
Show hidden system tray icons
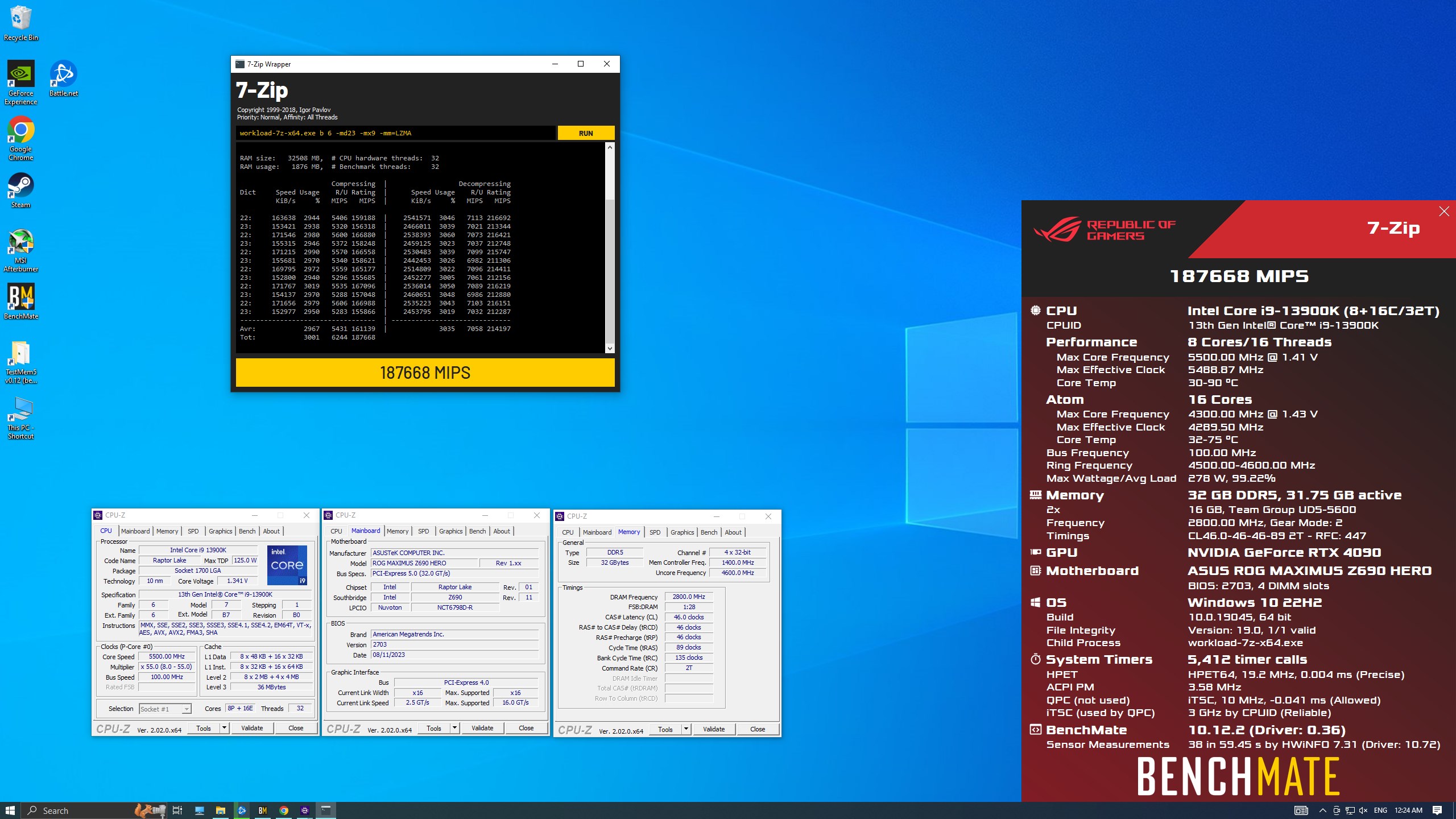point(1322,810)
